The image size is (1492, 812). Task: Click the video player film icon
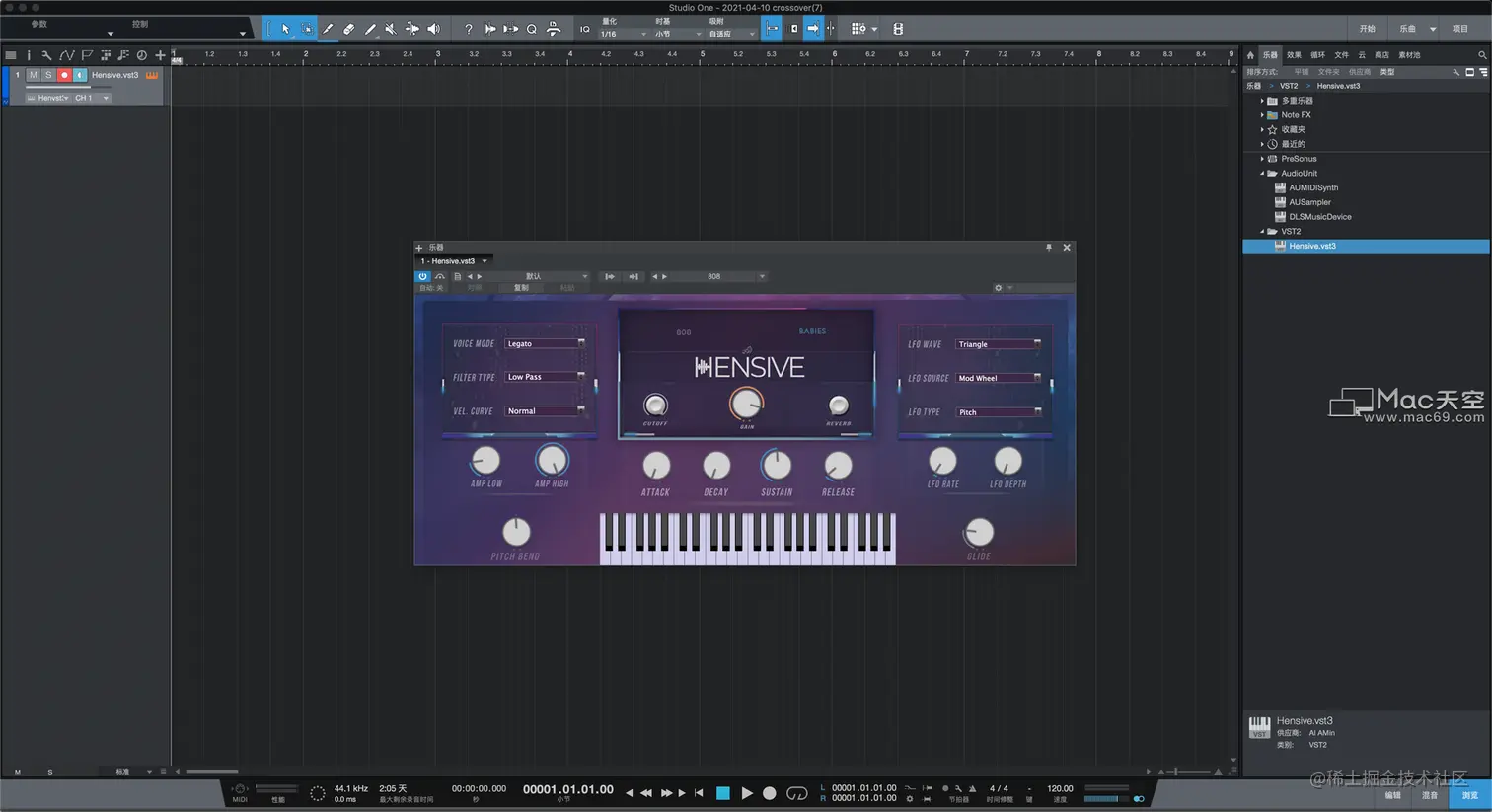(x=898, y=29)
